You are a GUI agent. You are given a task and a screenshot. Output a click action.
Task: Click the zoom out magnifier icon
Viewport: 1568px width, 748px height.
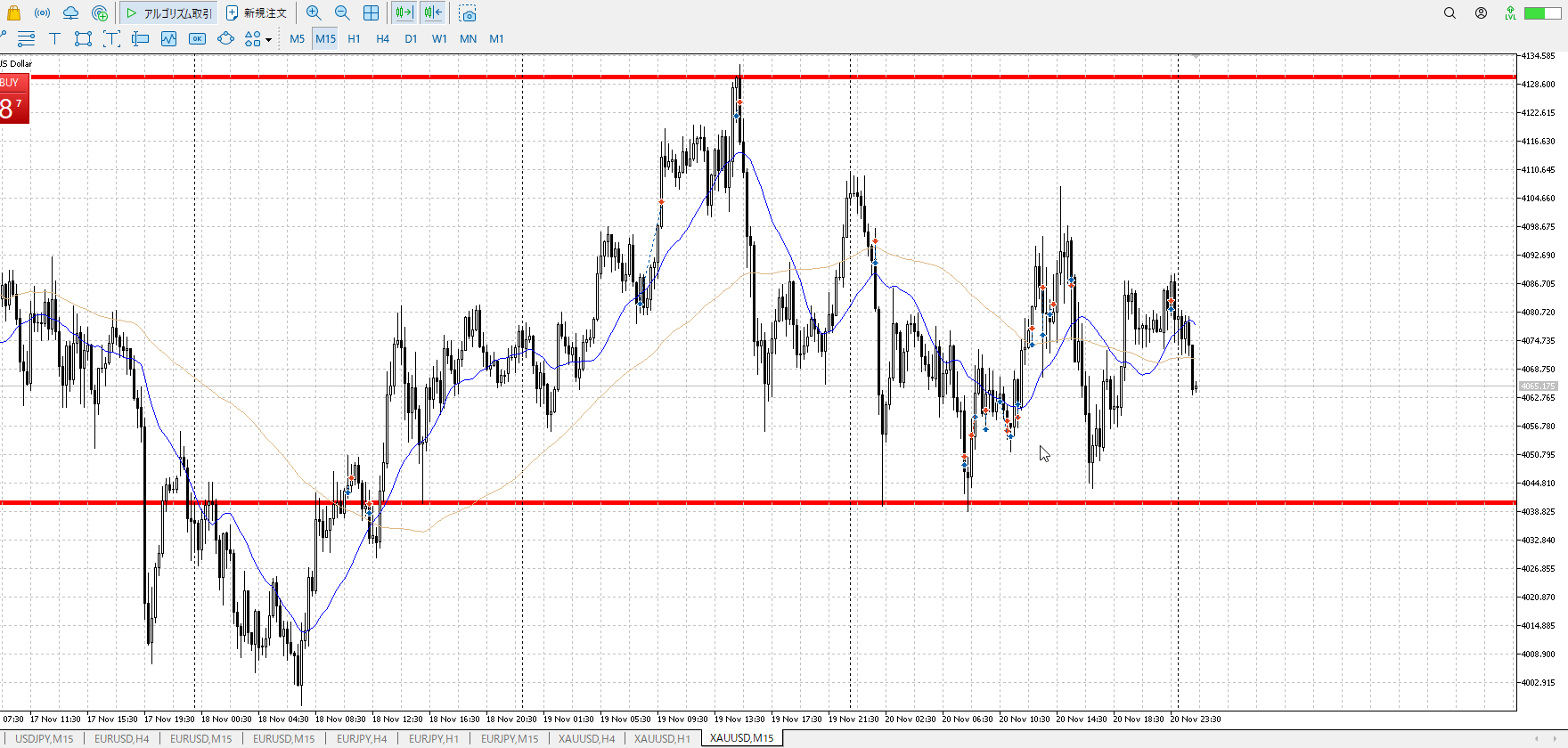point(342,13)
